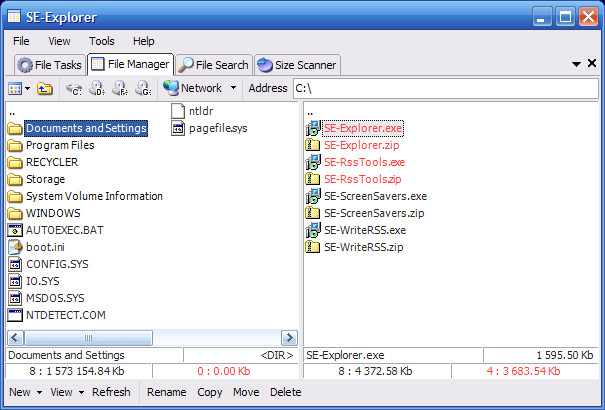The image size is (605, 410).
Task: Click the New button in bottom bar
Action: tap(20, 392)
